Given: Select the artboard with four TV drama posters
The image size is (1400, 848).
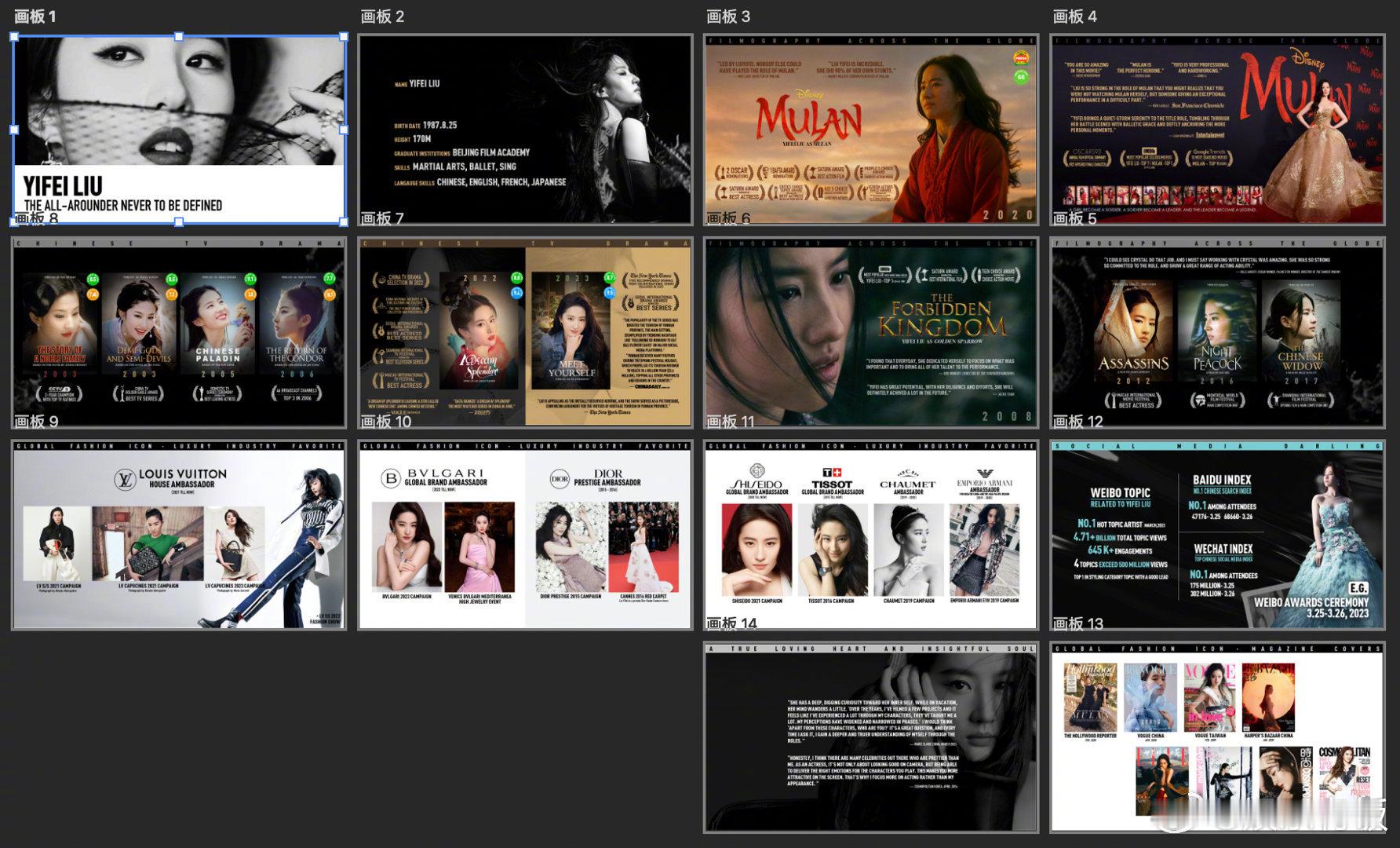Looking at the screenshot, I should pos(179,332).
